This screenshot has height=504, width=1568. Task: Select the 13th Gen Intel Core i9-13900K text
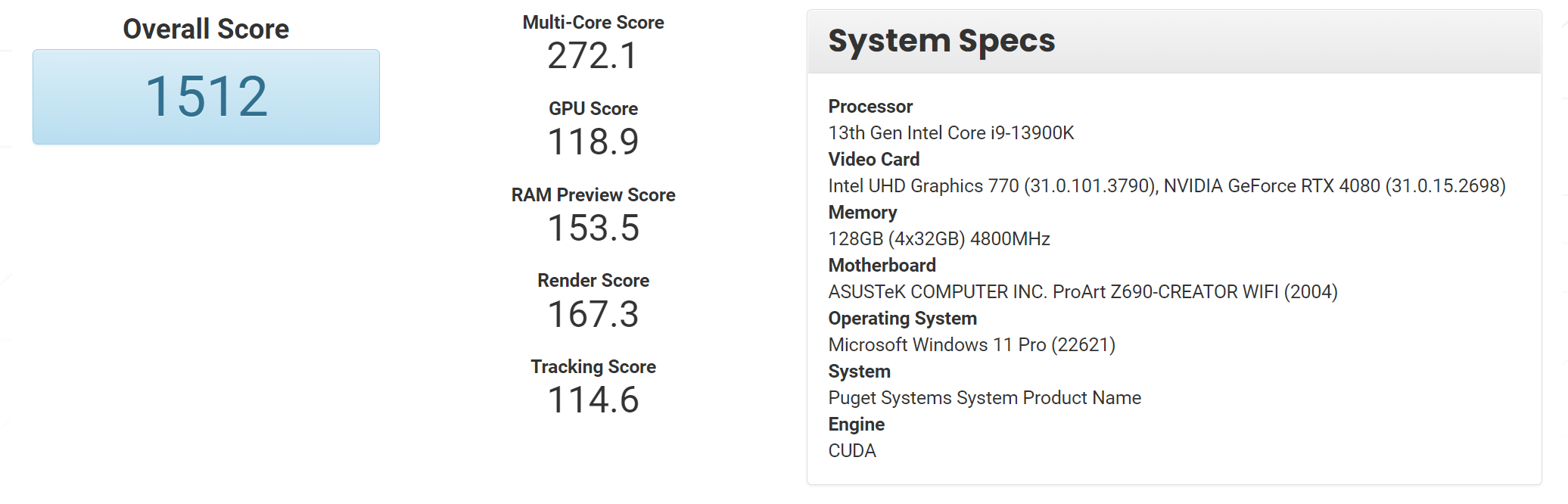point(951,133)
